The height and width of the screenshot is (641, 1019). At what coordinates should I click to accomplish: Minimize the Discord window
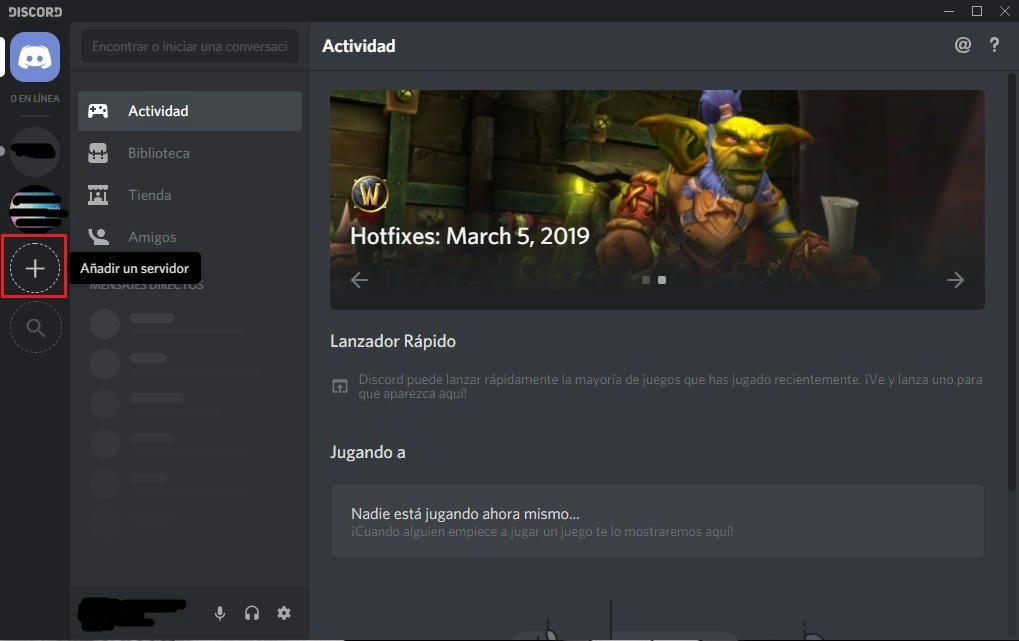(x=949, y=11)
